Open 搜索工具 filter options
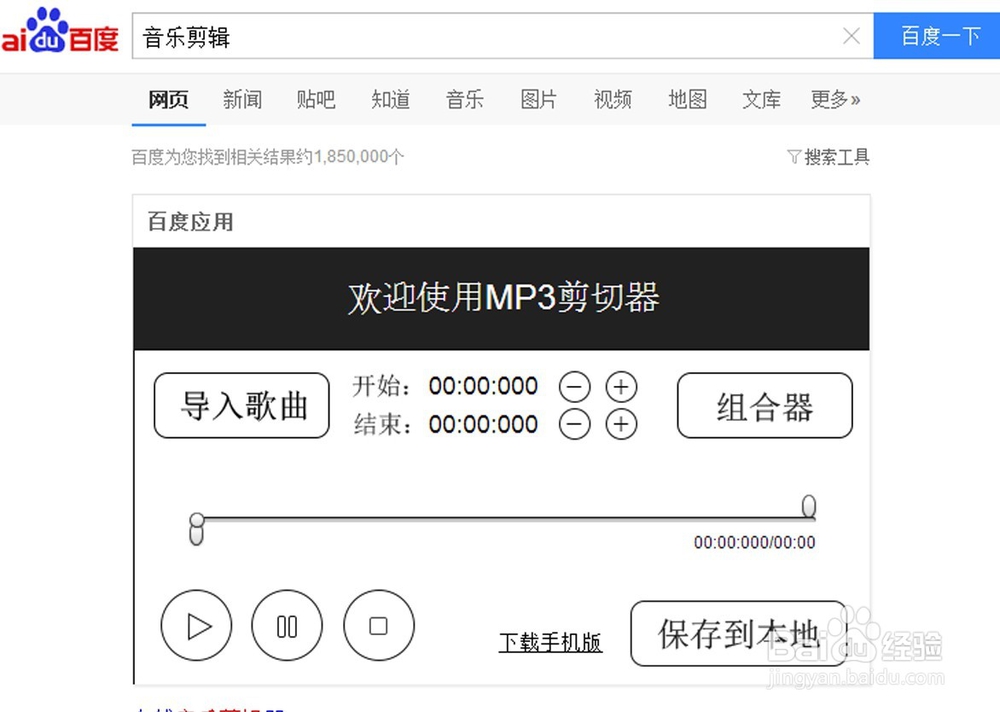 pos(828,157)
